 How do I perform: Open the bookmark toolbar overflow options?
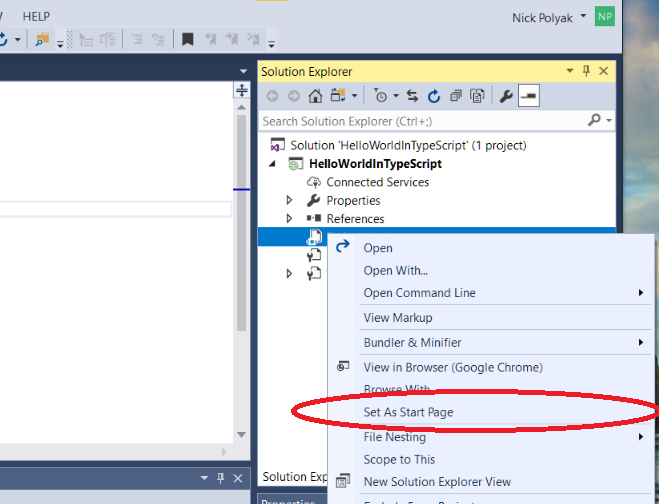pyautogui.click(x=272, y=44)
